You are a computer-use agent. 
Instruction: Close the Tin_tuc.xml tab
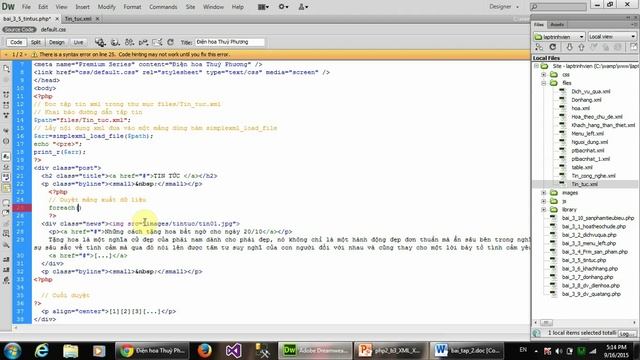98,19
